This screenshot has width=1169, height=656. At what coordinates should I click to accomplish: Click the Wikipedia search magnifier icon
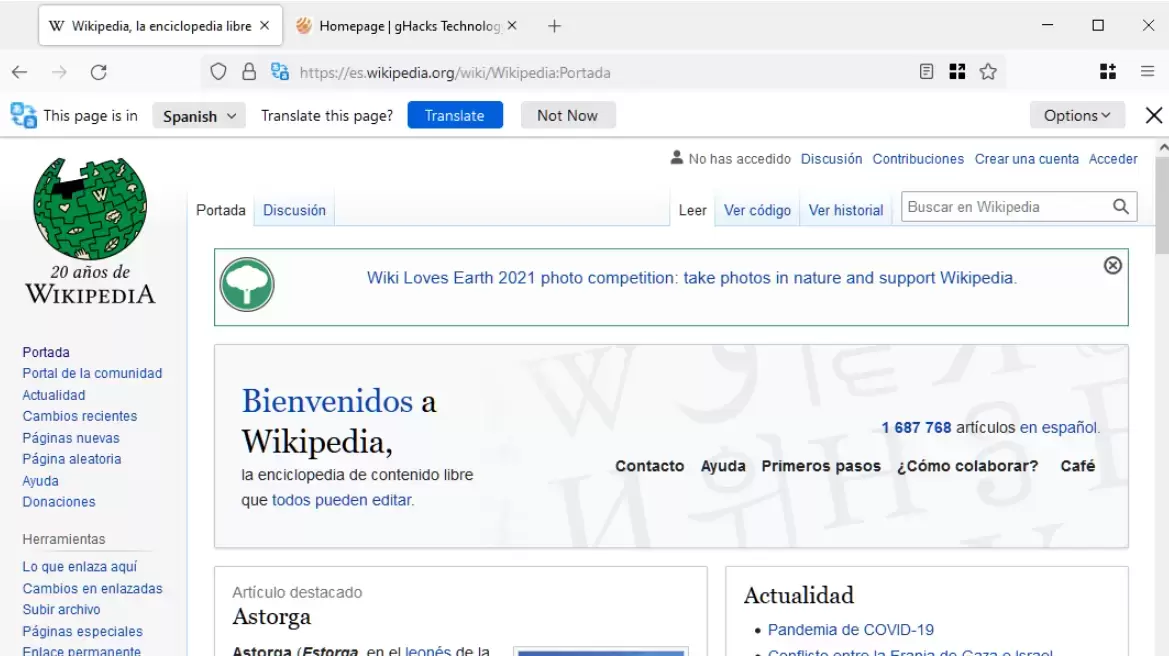click(x=1121, y=206)
